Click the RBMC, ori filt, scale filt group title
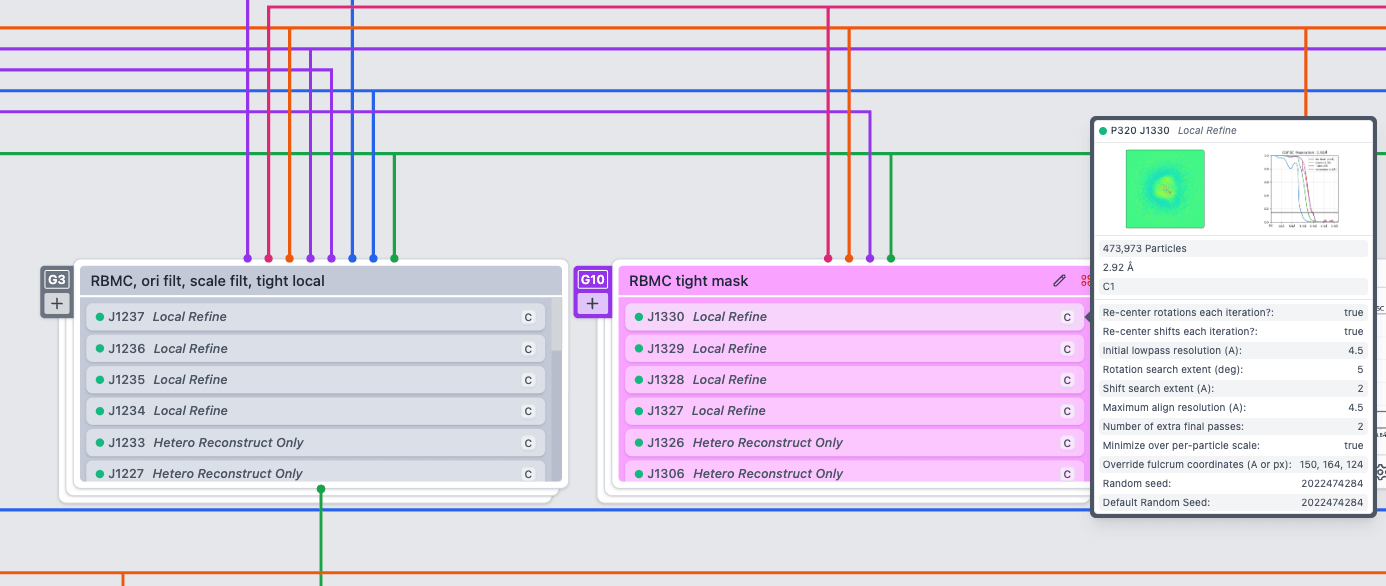Screen dimensions: 1386x586 (x=208, y=281)
